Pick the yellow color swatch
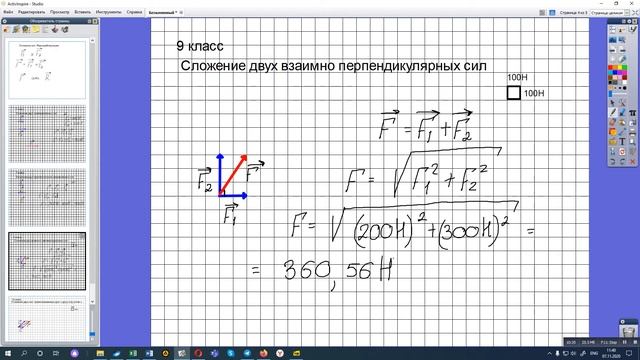 pyautogui.click(x=620, y=67)
